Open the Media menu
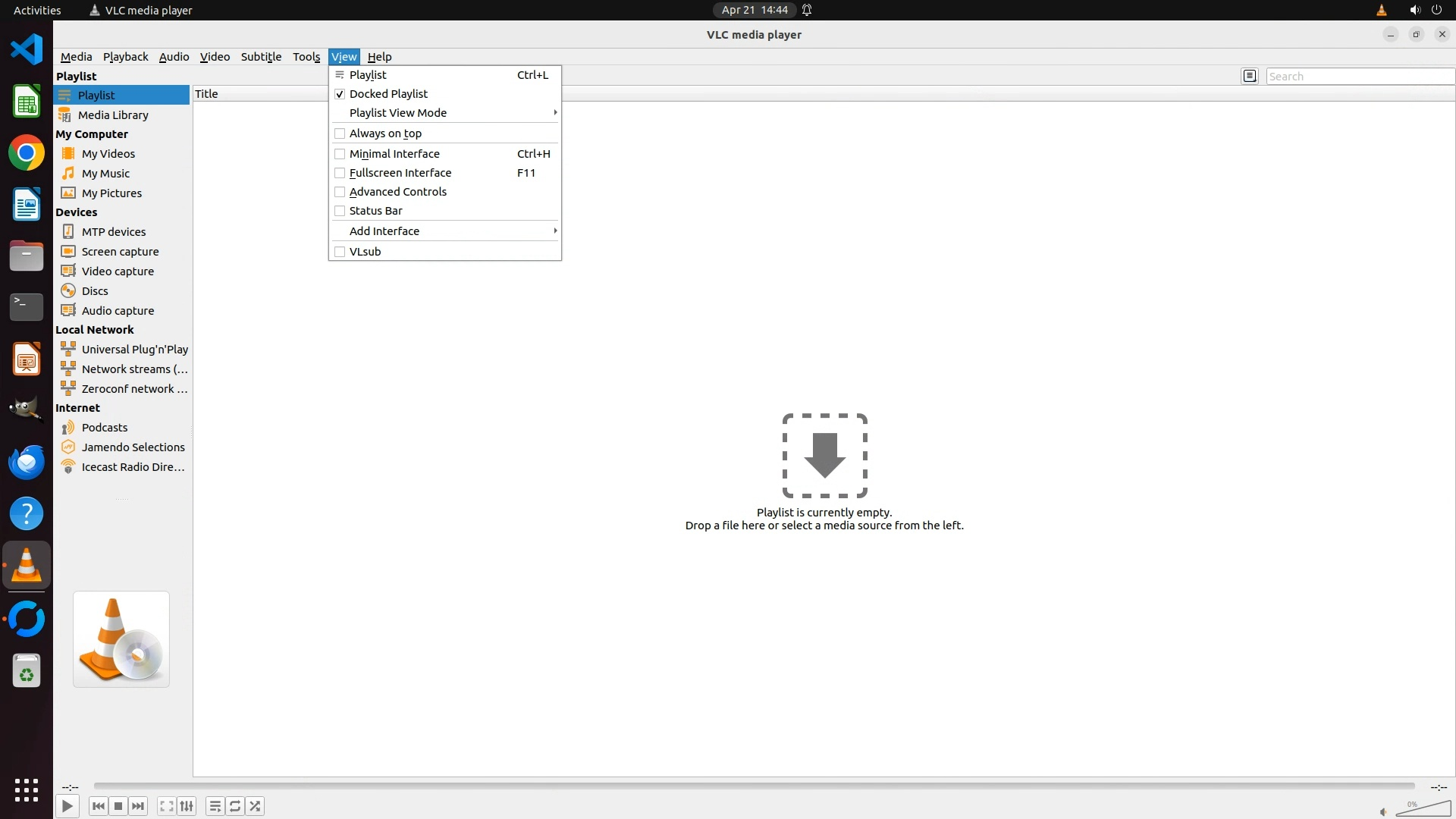Image resolution: width=1456 pixels, height=819 pixels. 76,57
